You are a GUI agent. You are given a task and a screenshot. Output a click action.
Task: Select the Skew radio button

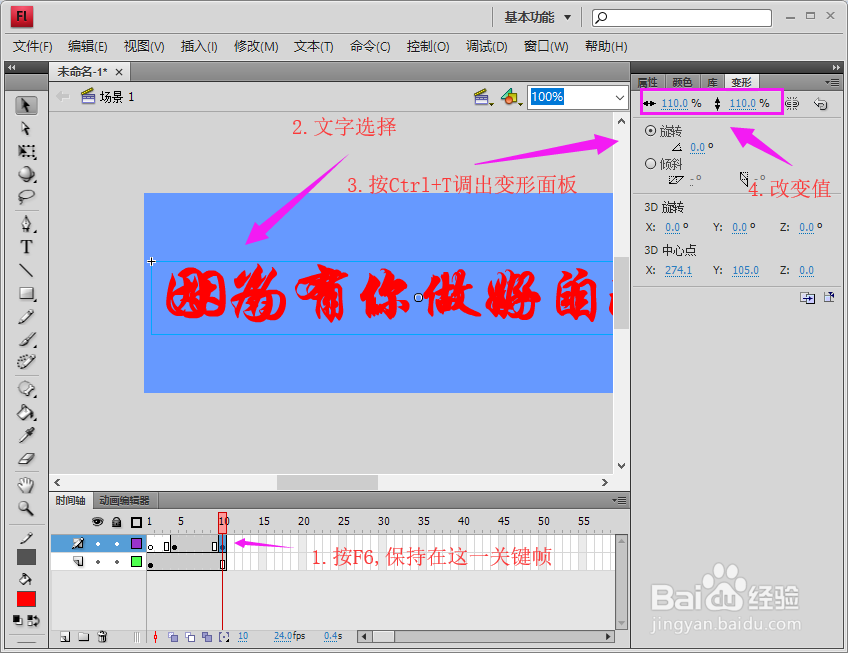pos(651,164)
